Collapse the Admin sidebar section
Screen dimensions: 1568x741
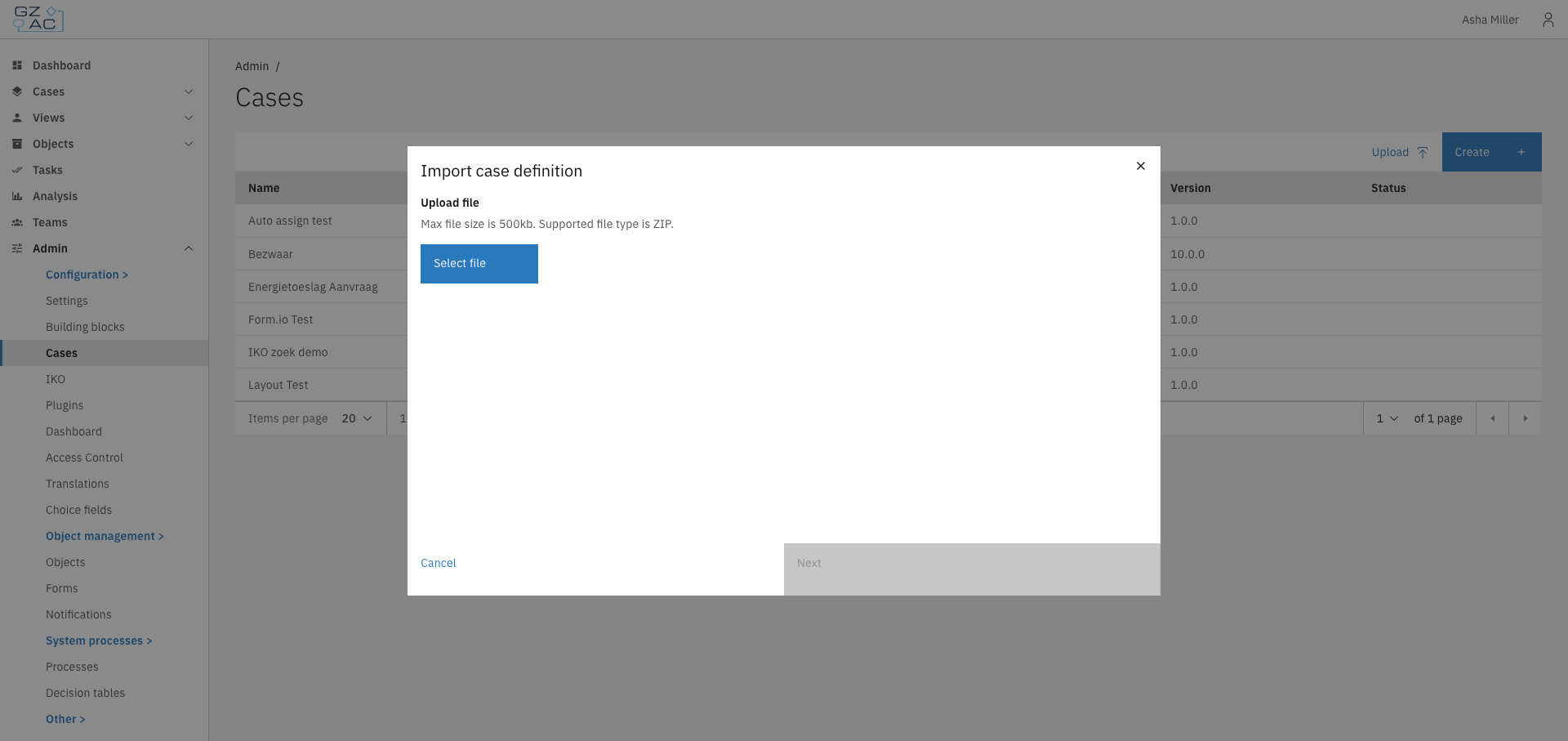(x=189, y=248)
